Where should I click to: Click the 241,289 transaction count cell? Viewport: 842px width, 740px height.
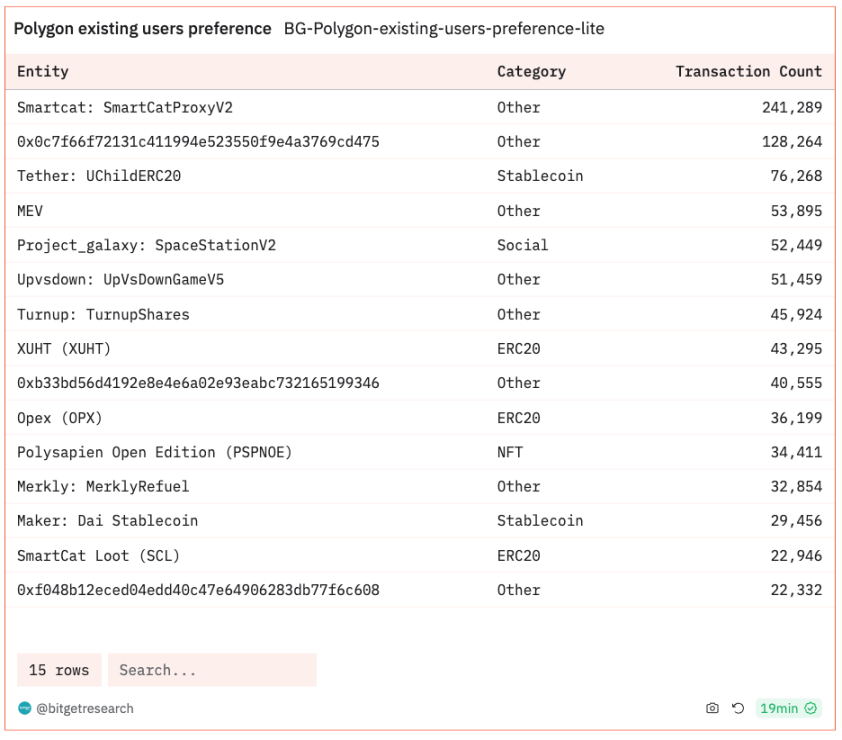pyautogui.click(x=791, y=107)
